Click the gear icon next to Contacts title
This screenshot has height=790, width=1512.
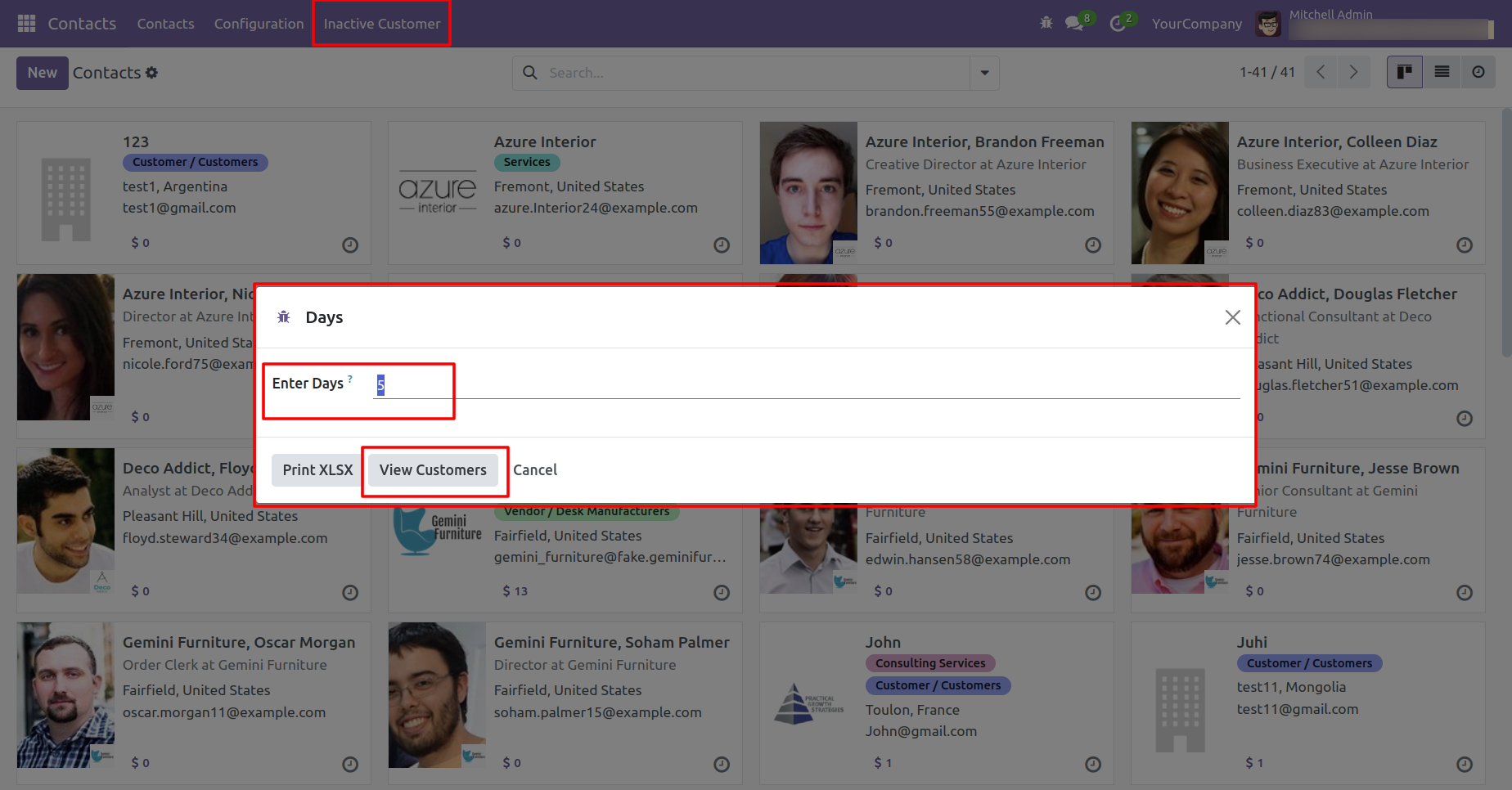pos(151,73)
